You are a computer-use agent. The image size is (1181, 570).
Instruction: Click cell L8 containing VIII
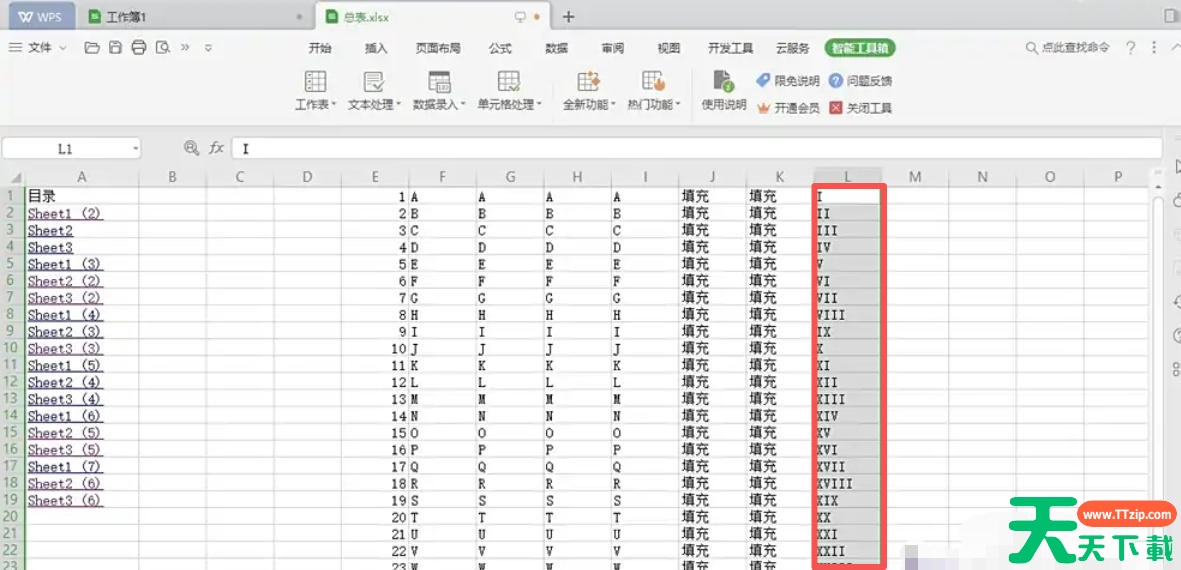pos(847,315)
